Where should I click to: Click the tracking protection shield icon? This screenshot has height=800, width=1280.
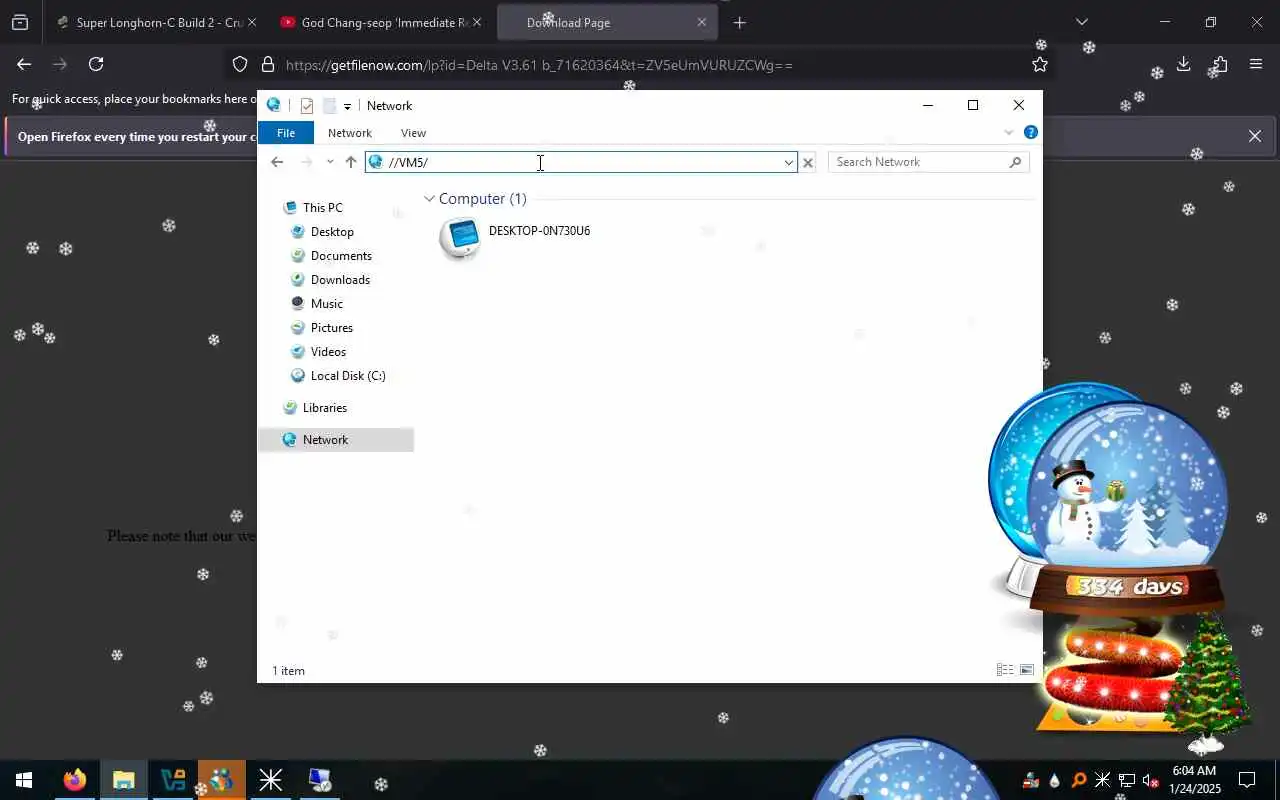240,65
